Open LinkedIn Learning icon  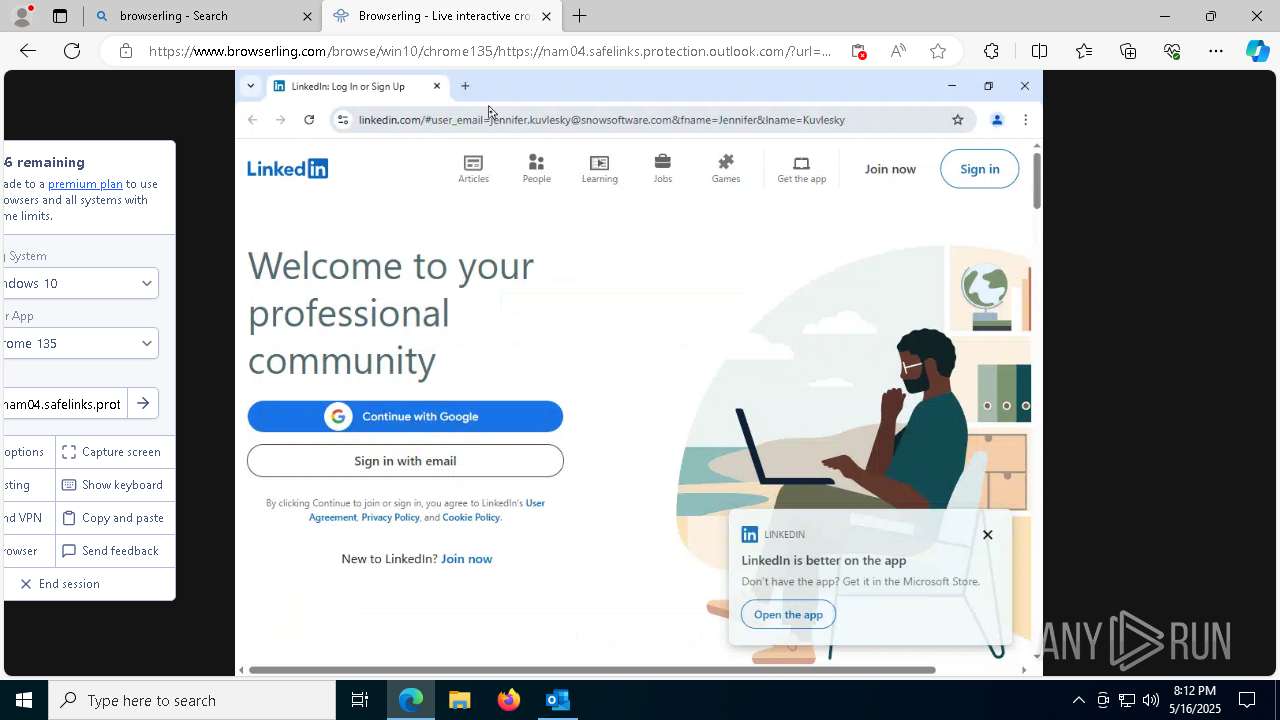[599, 168]
